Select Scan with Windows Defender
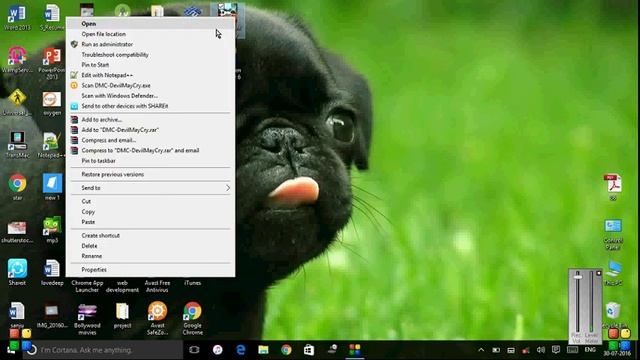 click(150, 96)
